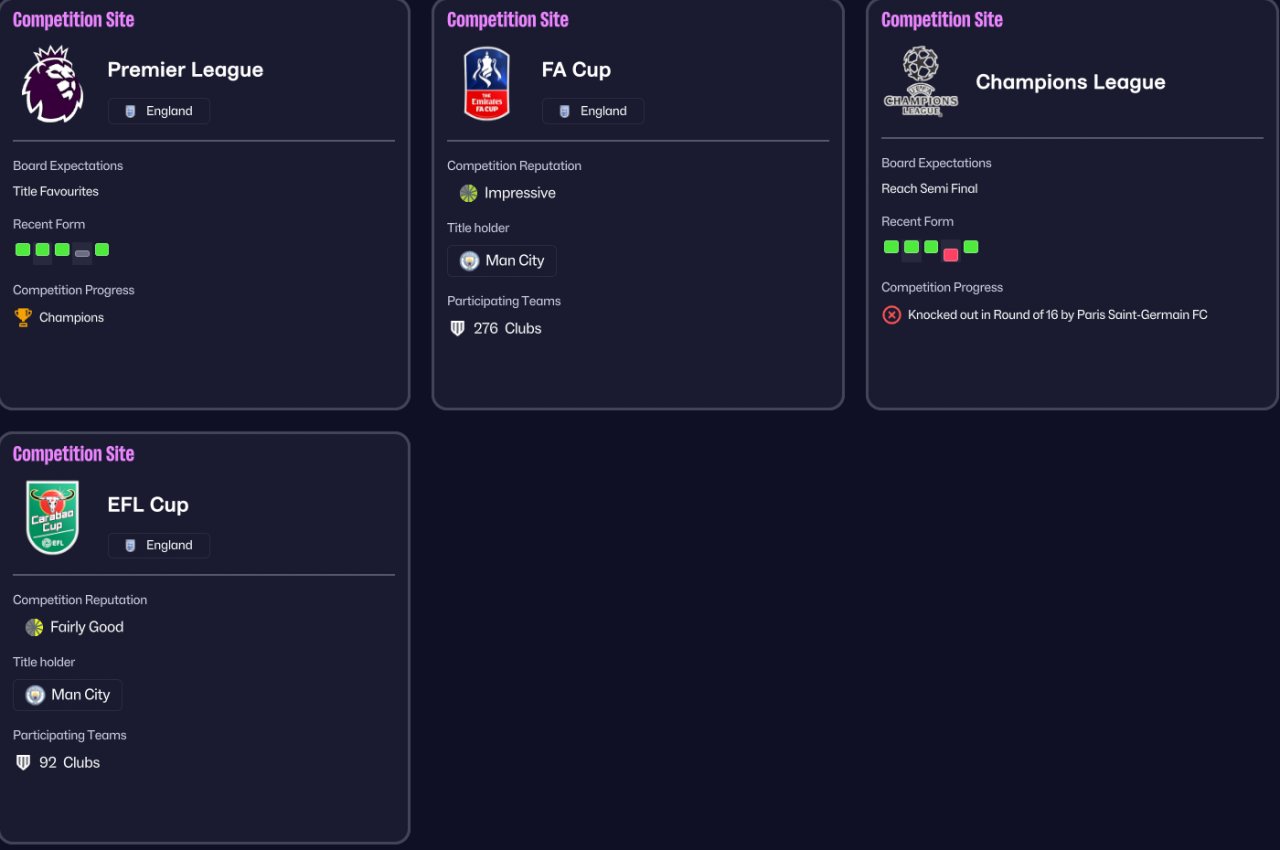Screen dimensions: 1280x850
Task: Click the Man City crest in FA Cup card
Action: point(469,261)
